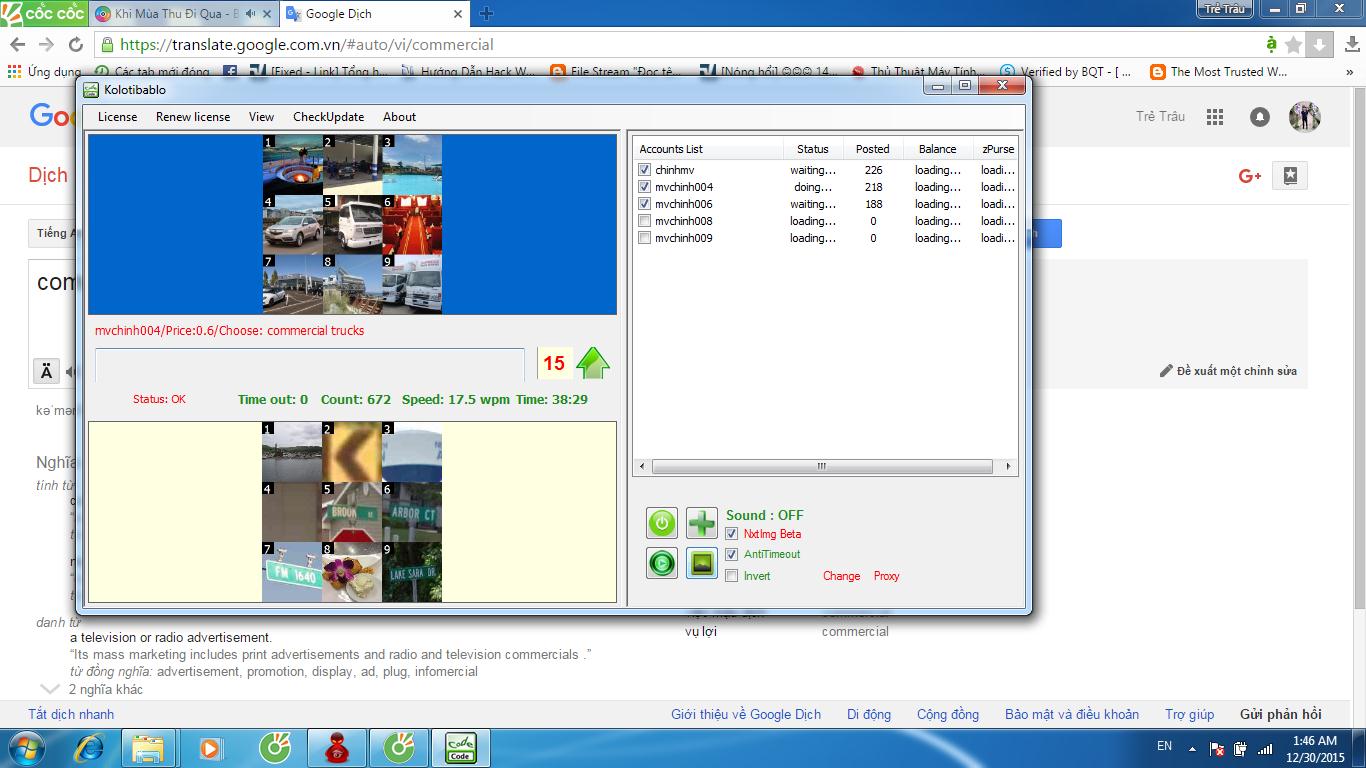The height and width of the screenshot is (768, 1366).
Task: Open the Trợ giúp help link
Action: [1189, 714]
